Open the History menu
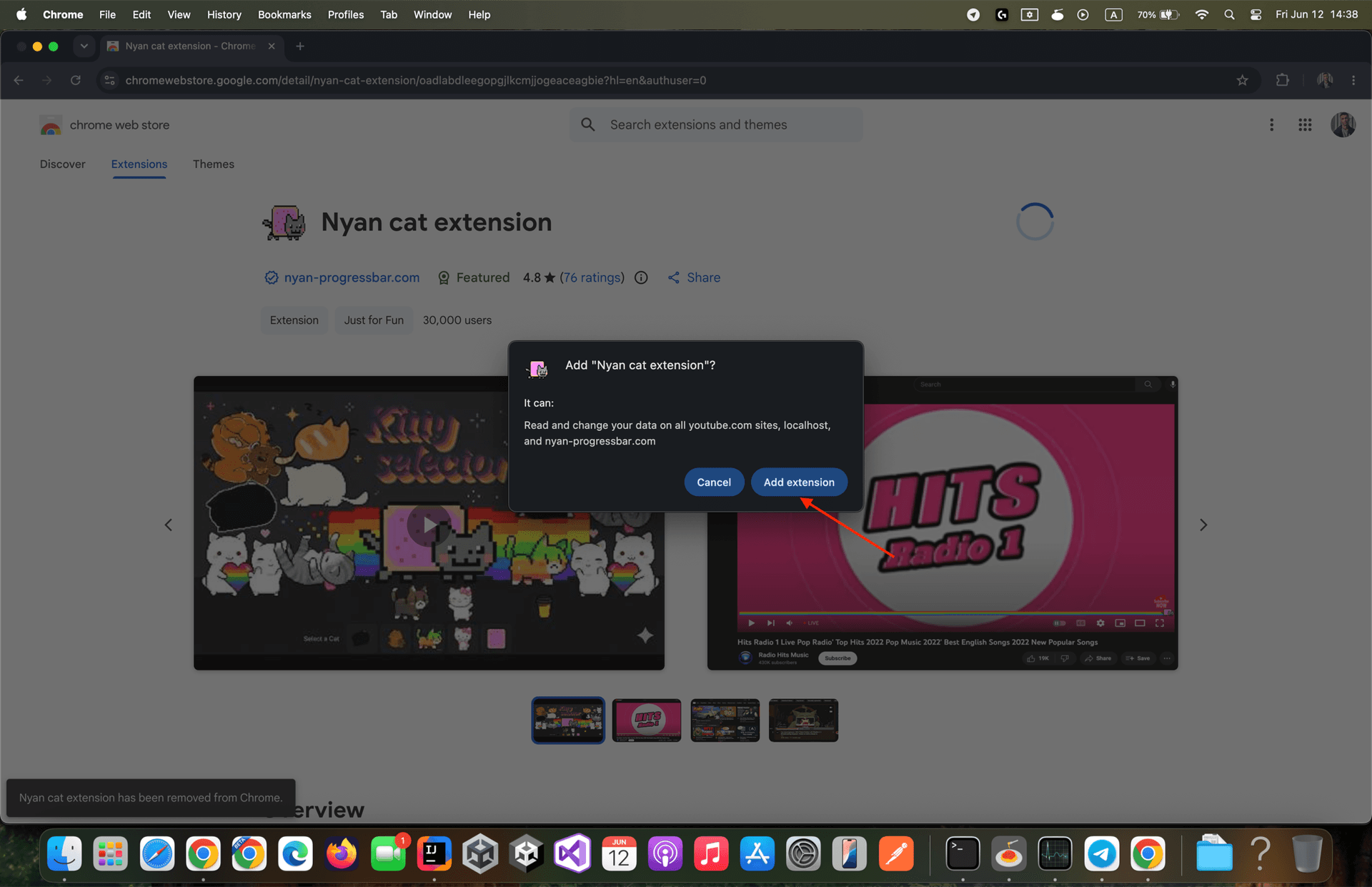Screen dimensions: 1372x887 [x=224, y=14]
